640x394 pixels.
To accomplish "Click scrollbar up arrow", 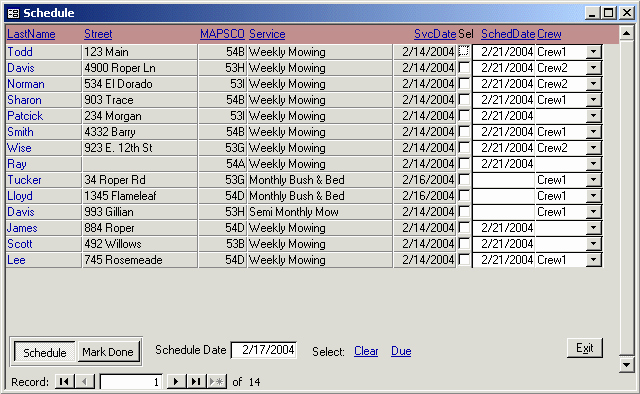I will tap(626, 33).
